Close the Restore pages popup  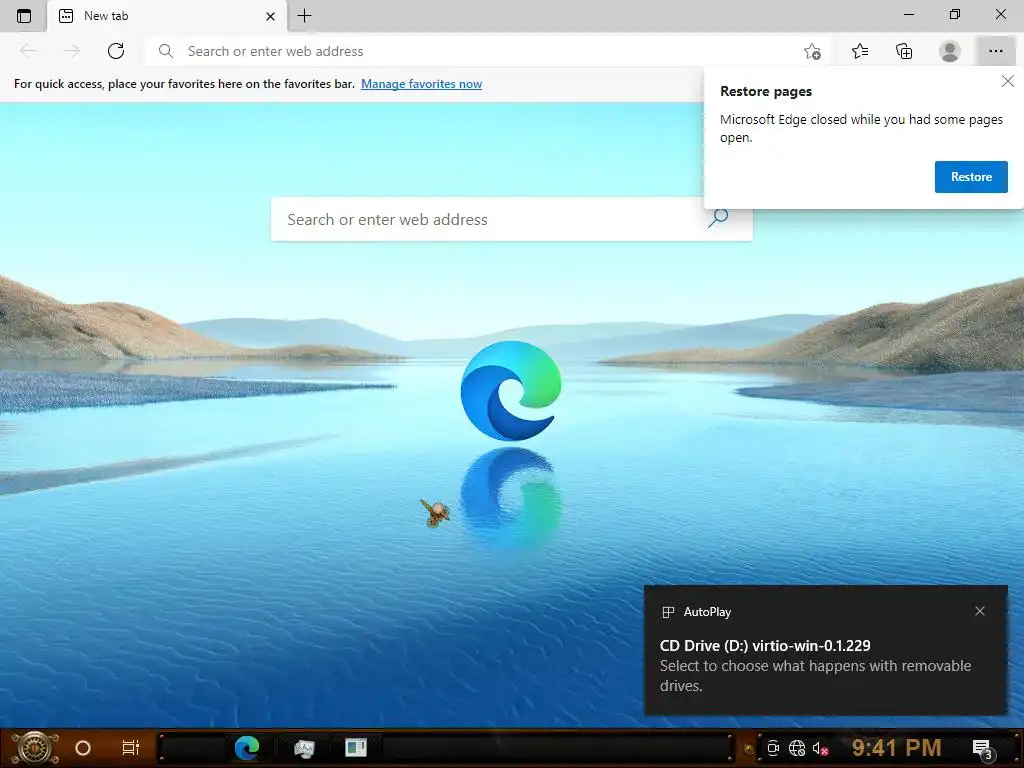[1008, 81]
